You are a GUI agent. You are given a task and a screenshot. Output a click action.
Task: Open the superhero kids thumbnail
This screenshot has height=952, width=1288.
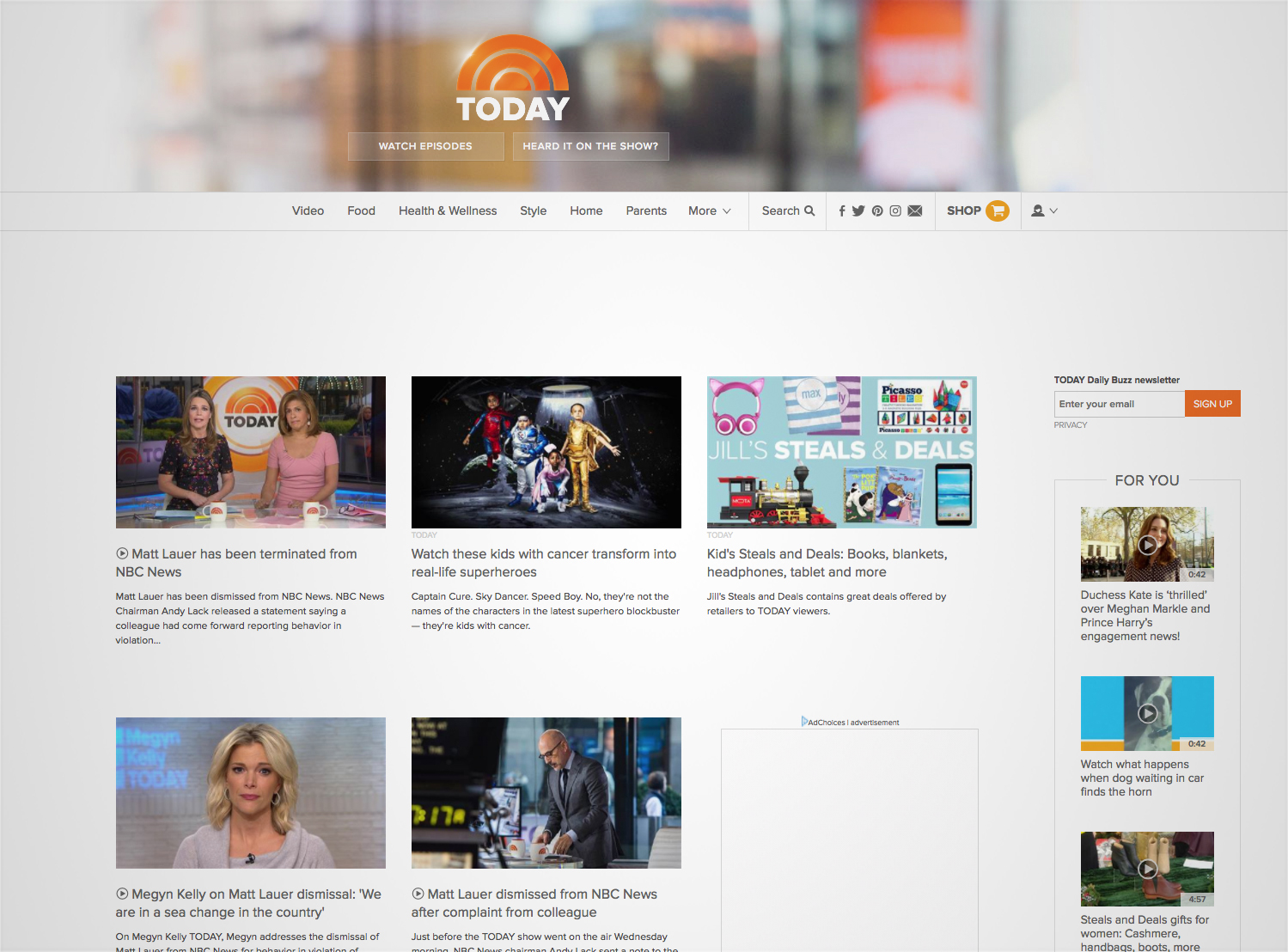click(546, 452)
